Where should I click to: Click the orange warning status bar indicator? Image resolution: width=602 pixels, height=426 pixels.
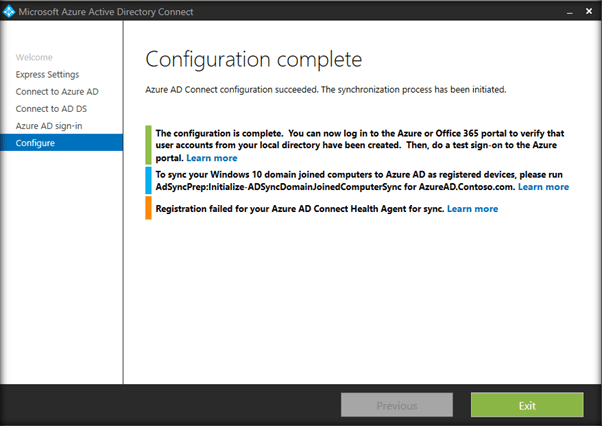click(148, 208)
